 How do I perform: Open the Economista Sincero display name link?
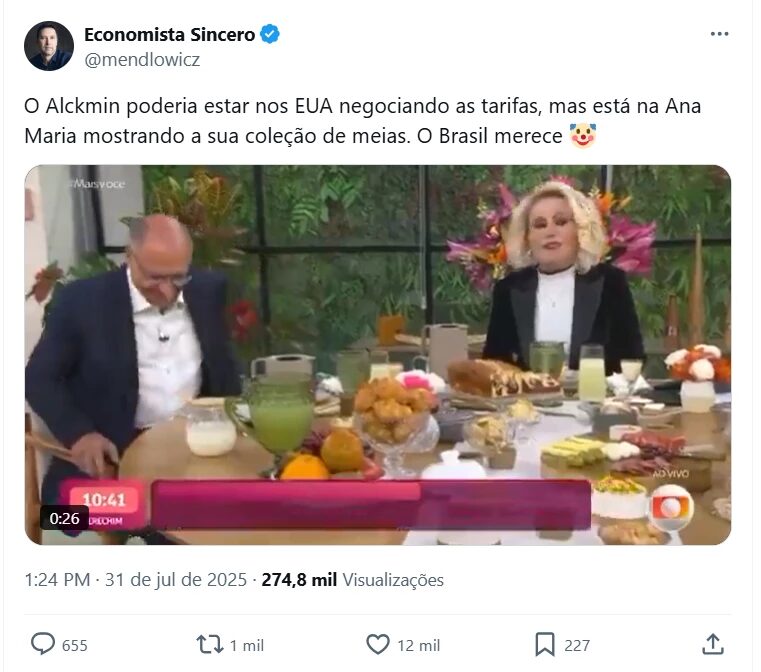tap(169, 34)
